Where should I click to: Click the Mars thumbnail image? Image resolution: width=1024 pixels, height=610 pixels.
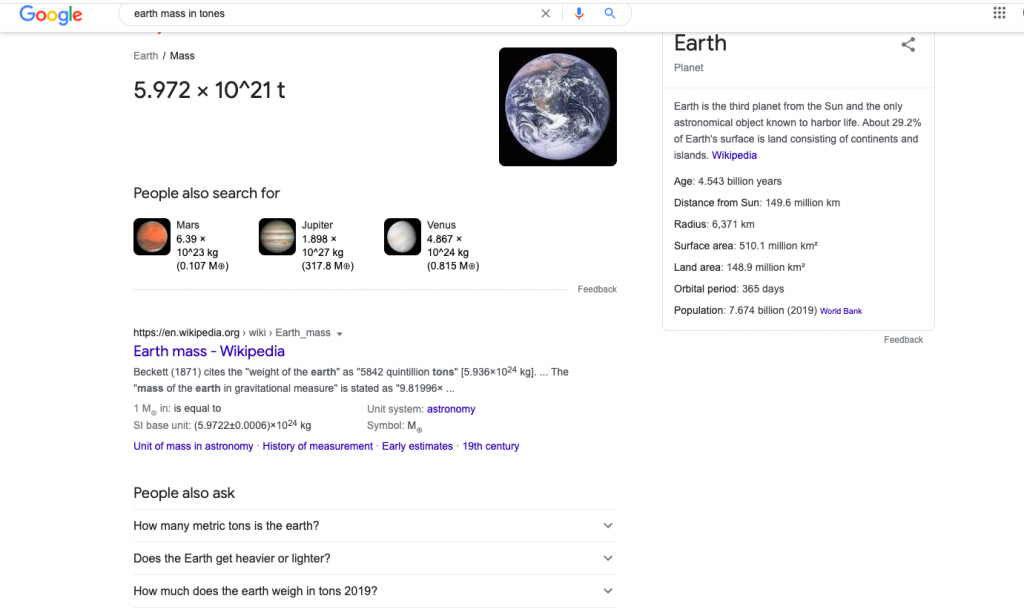pyautogui.click(x=151, y=237)
